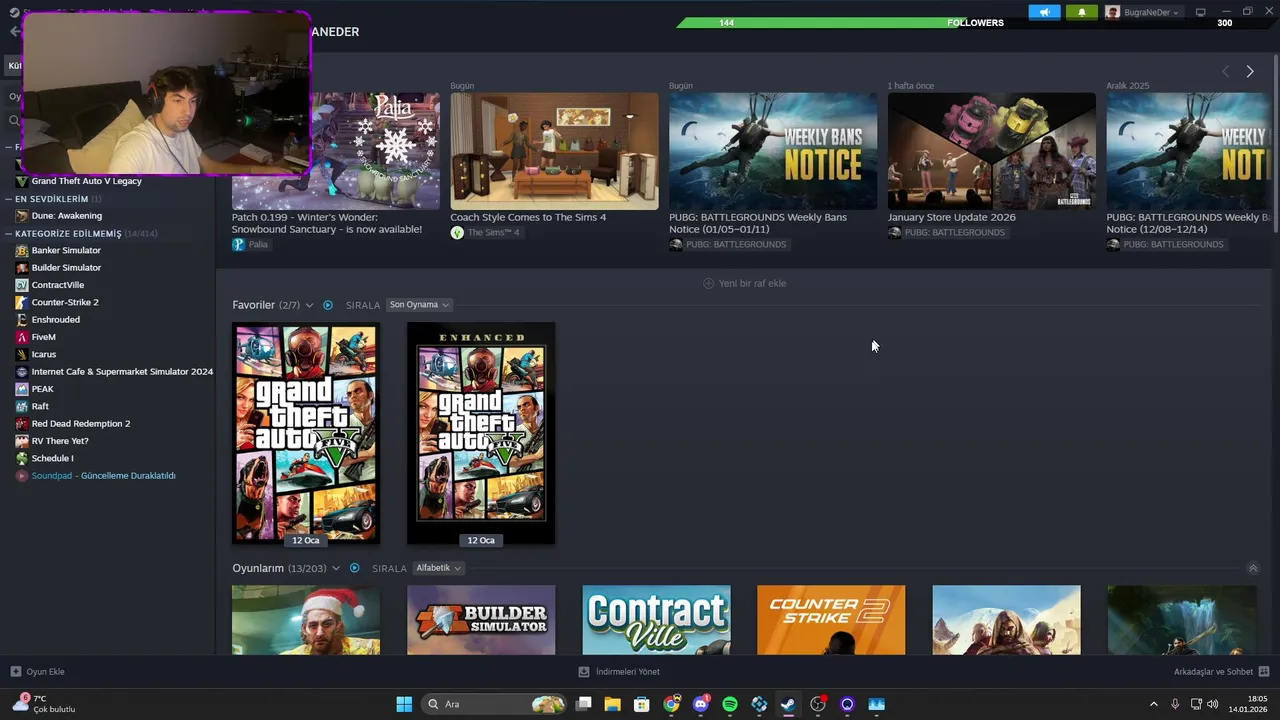Screen dimensions: 1280x720
Task: Select Banker Simulator in library list
Action: tap(65, 250)
